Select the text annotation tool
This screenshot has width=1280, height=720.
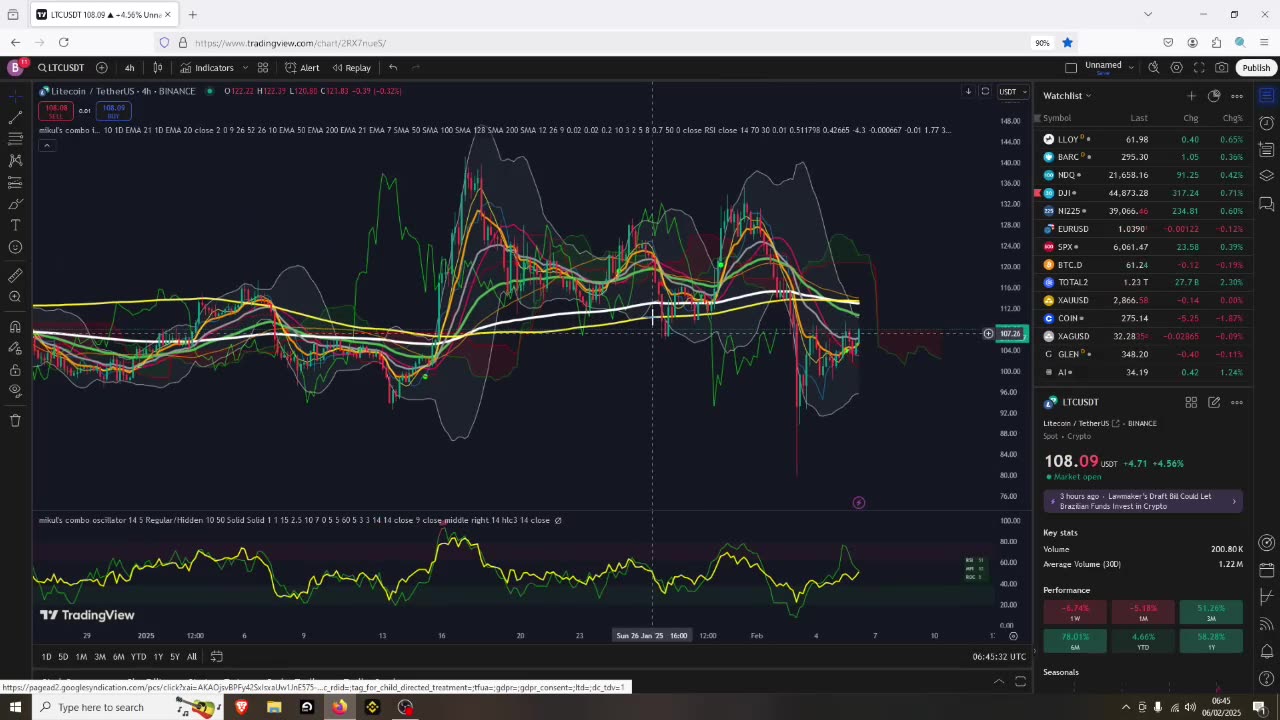click(15, 226)
